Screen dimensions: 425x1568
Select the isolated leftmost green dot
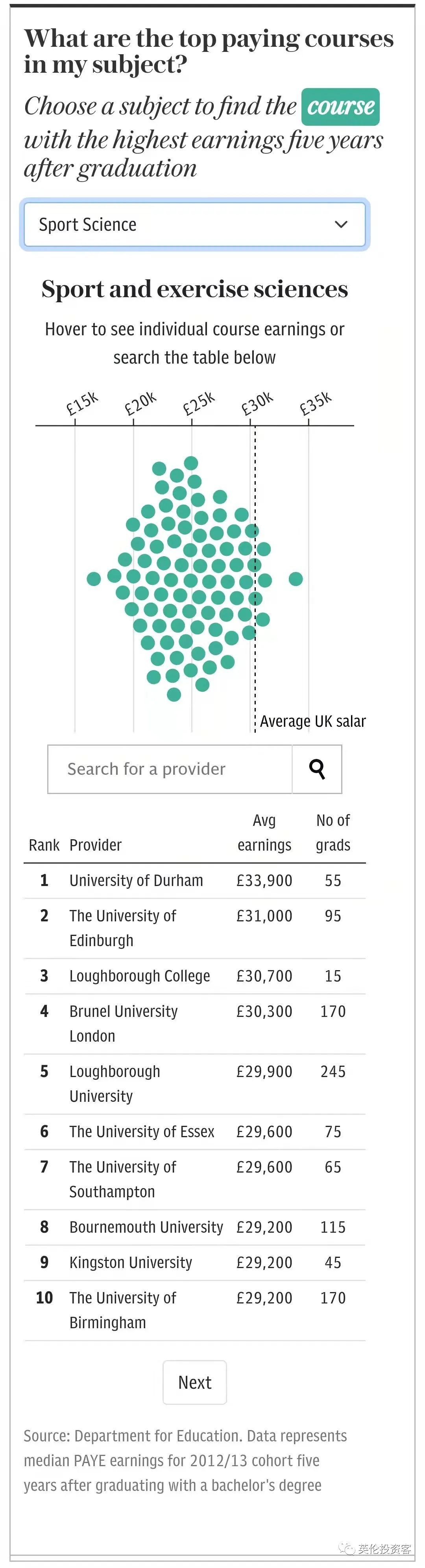click(94, 579)
